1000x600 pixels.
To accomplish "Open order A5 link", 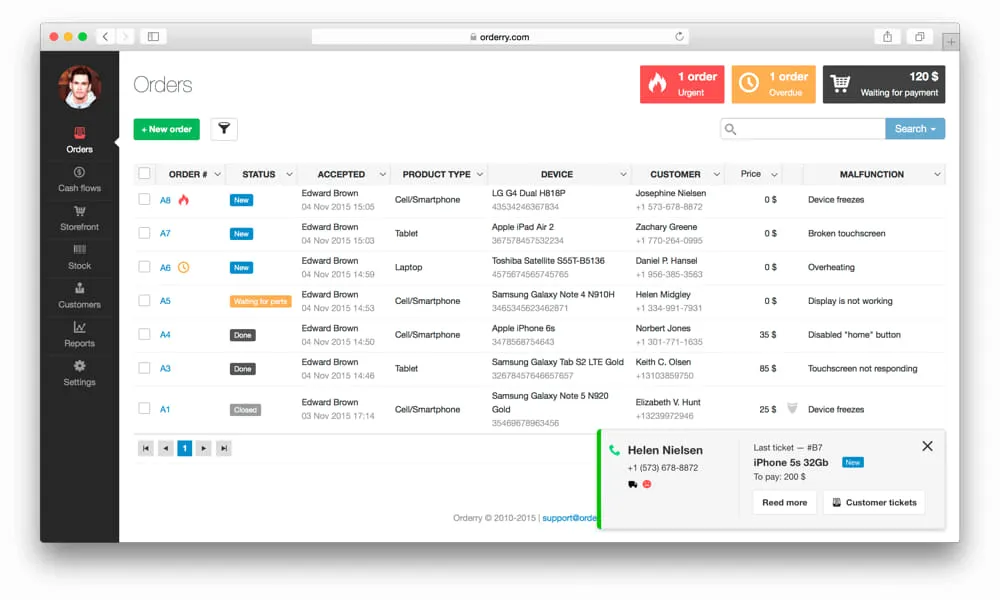I will (x=165, y=301).
